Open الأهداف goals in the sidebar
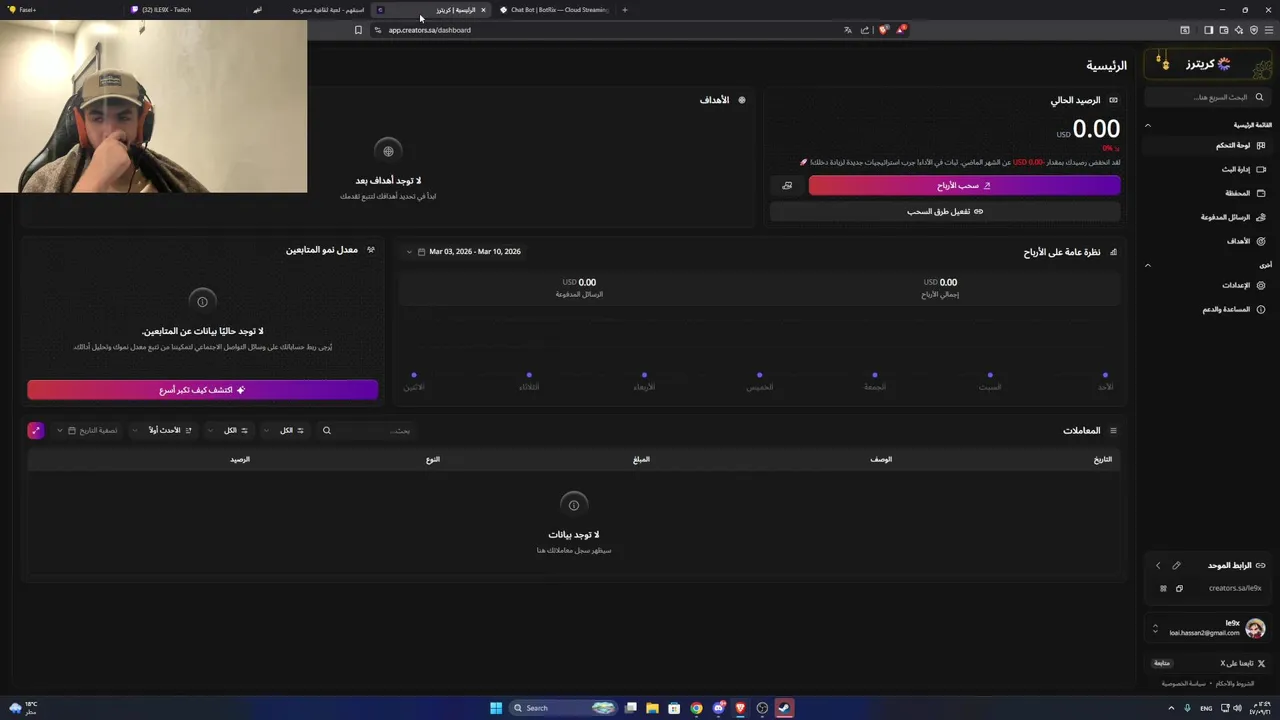1280x720 pixels. [x=1206, y=241]
